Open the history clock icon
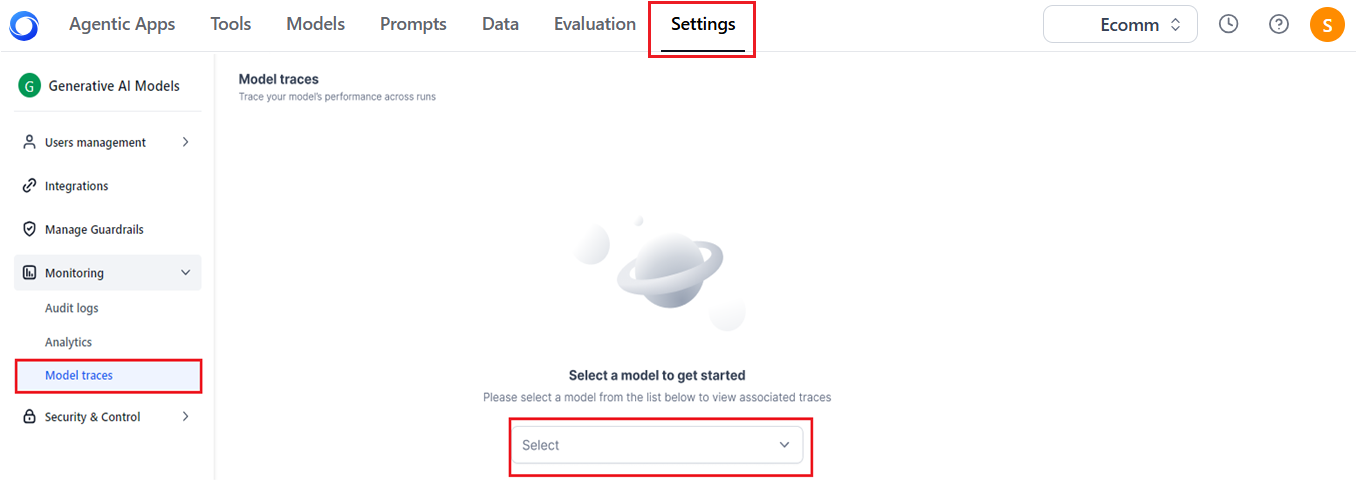The width and height of the screenshot is (1356, 502). click(1228, 24)
